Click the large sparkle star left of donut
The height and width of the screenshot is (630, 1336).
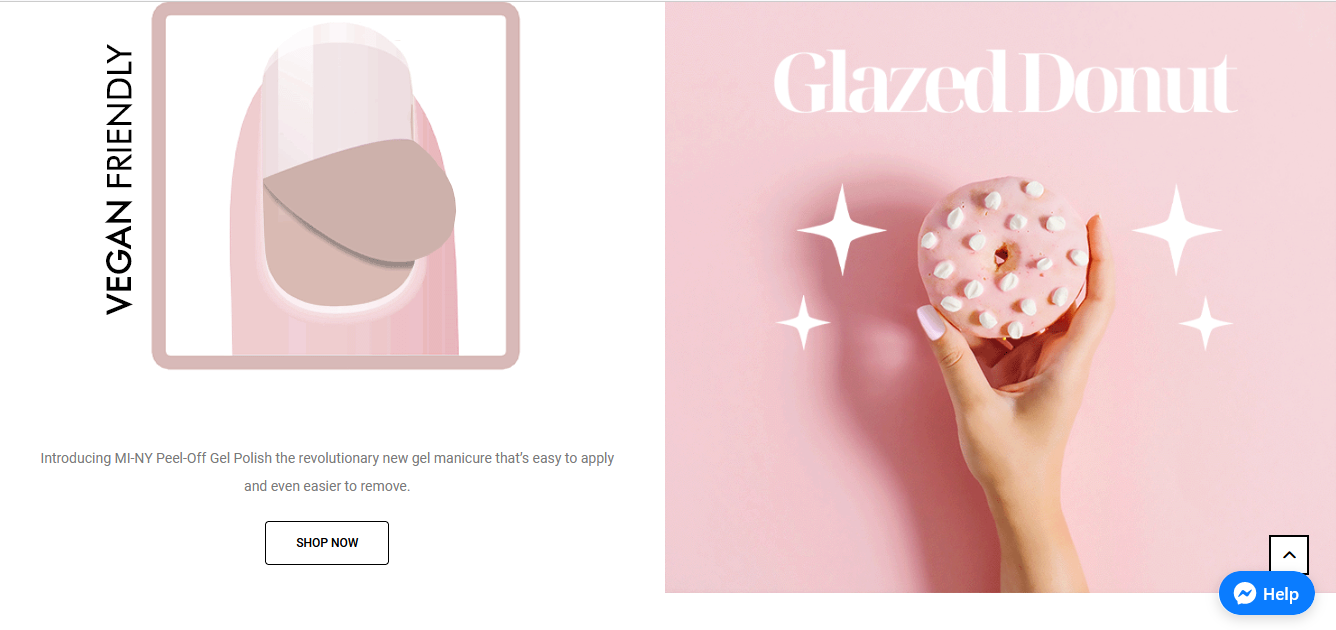[841, 230]
